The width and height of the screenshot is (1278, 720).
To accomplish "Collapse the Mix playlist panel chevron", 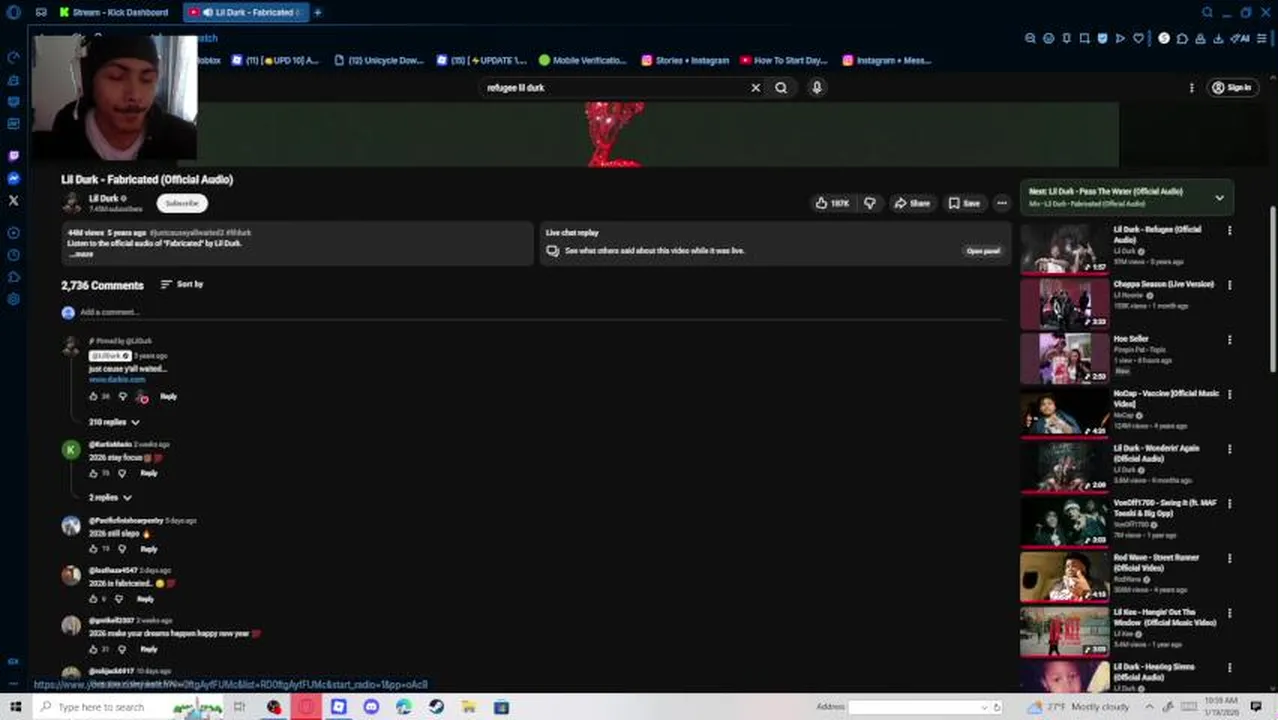I will click(x=1219, y=198).
